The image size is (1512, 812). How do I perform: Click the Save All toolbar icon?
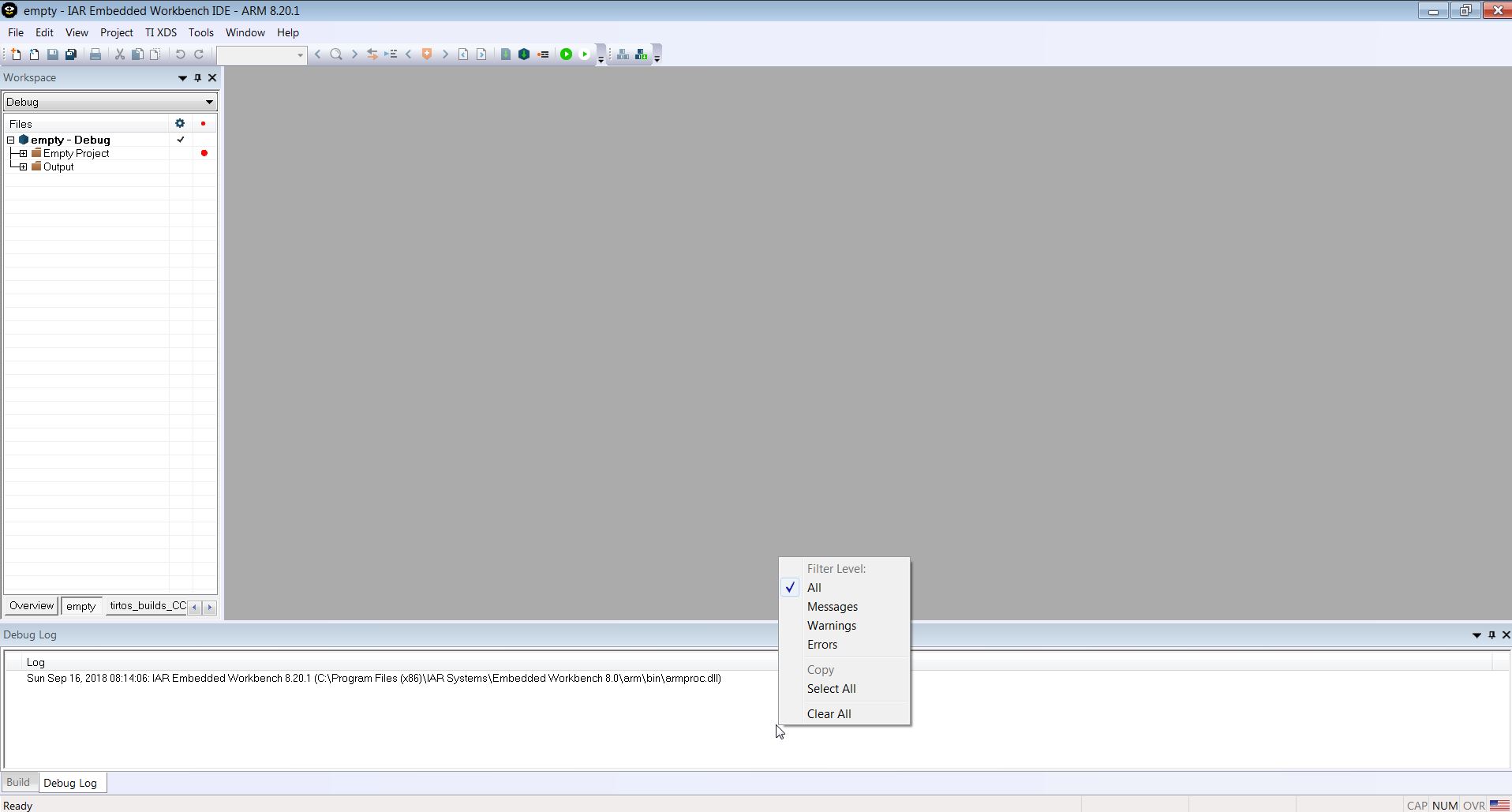[71, 54]
